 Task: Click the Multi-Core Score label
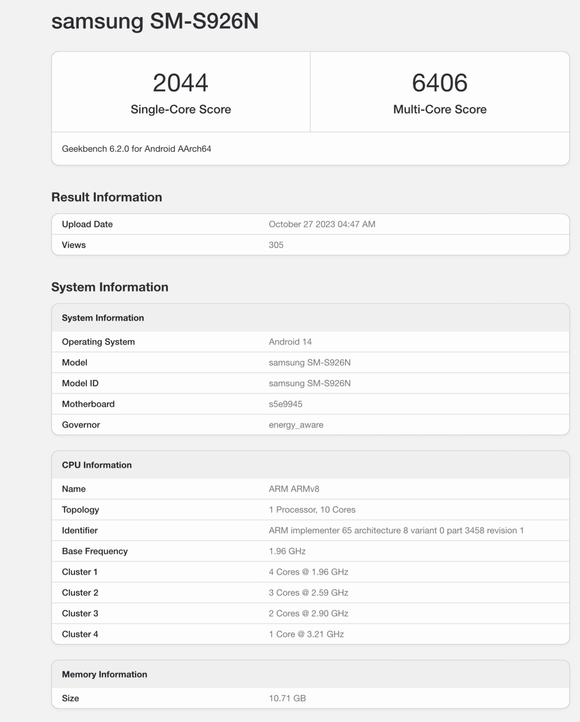440,109
